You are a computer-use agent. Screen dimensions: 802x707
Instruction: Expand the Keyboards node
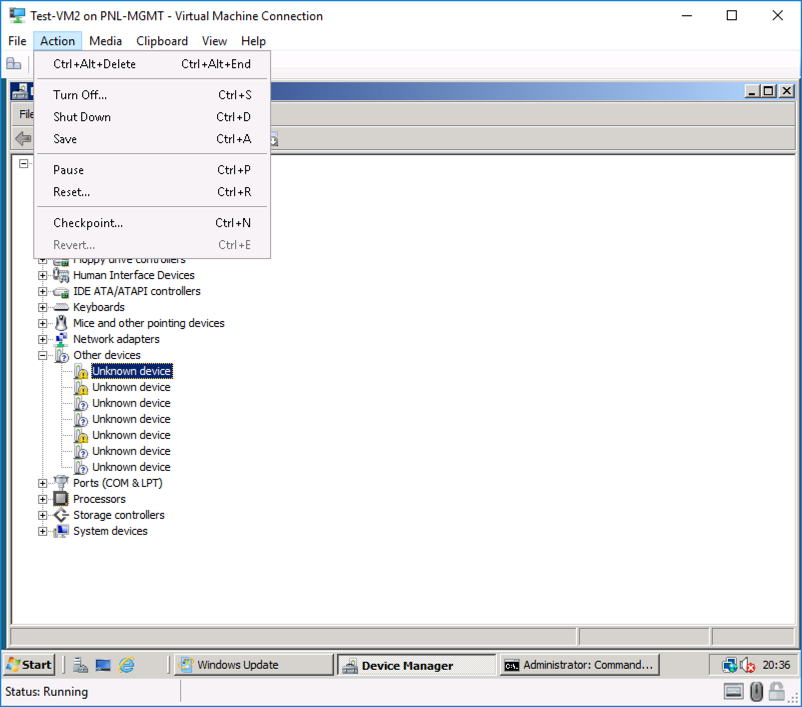click(x=42, y=307)
